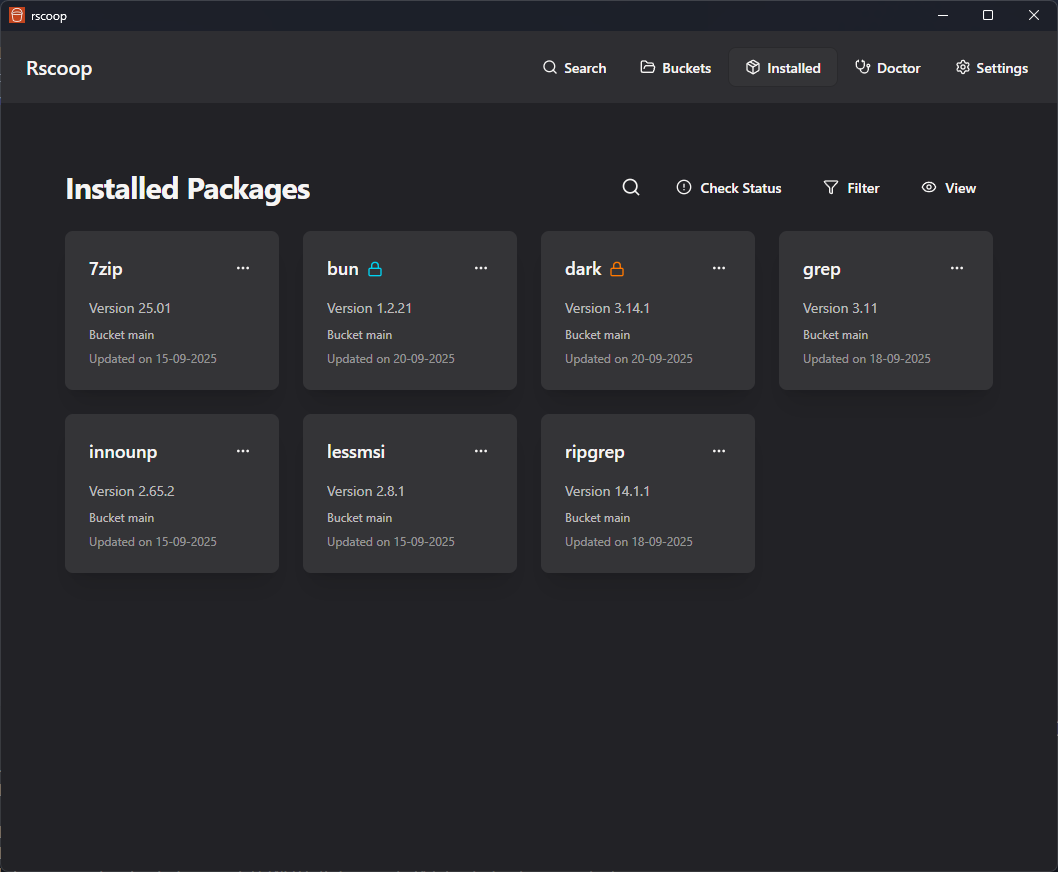
Task: Toggle the View mode button
Action: tap(949, 188)
